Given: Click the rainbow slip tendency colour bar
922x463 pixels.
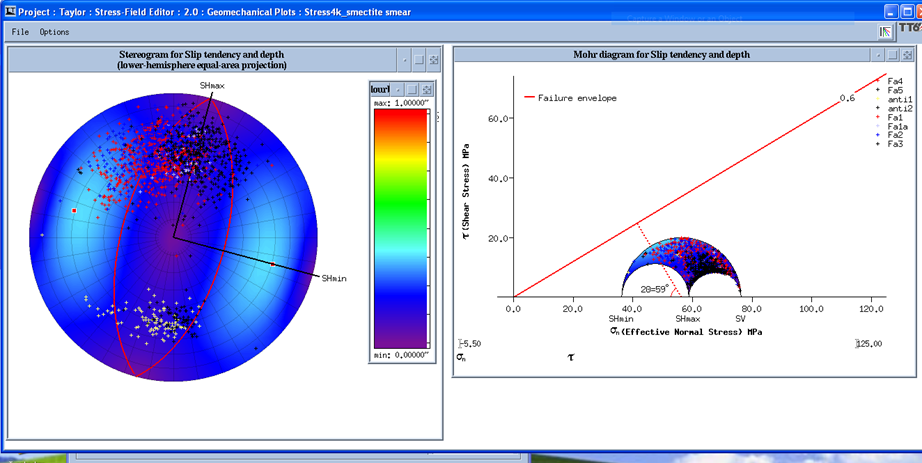Looking at the screenshot, I should pos(400,228).
